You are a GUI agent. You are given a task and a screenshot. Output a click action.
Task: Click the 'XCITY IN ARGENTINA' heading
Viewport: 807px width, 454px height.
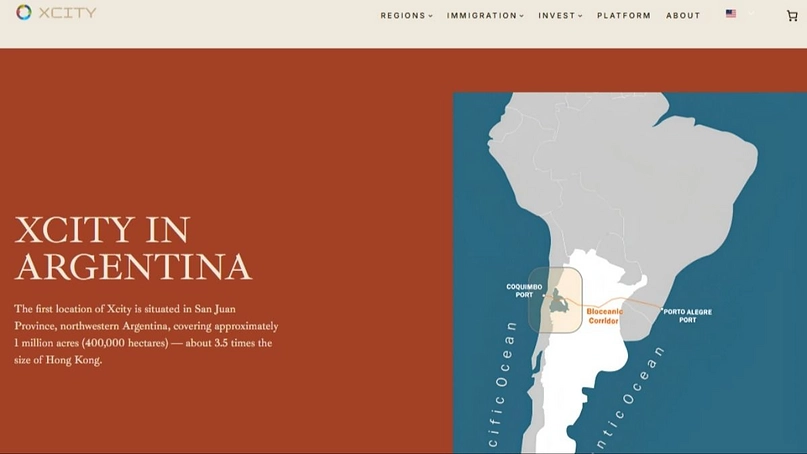(133, 248)
